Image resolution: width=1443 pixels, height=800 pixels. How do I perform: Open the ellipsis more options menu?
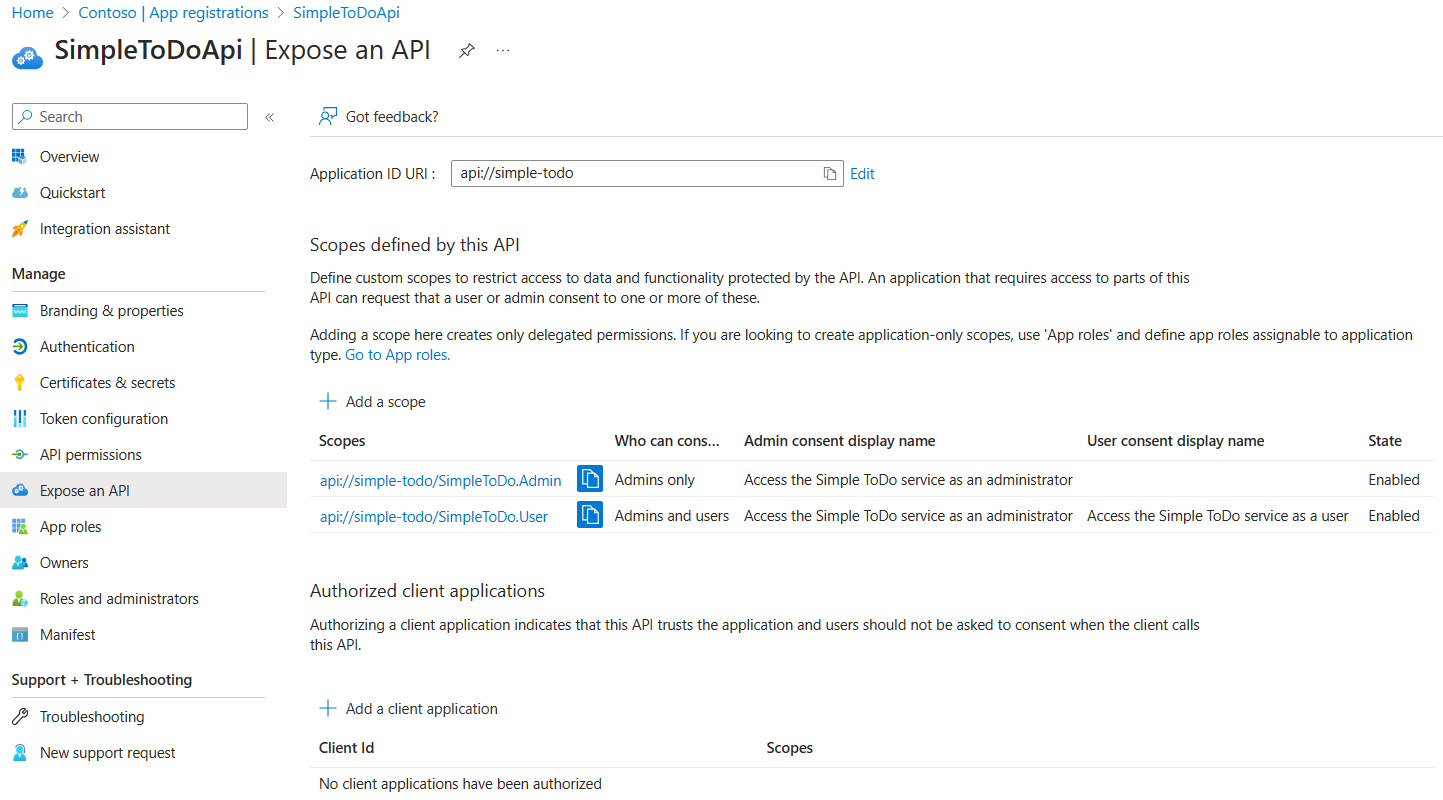click(x=503, y=50)
